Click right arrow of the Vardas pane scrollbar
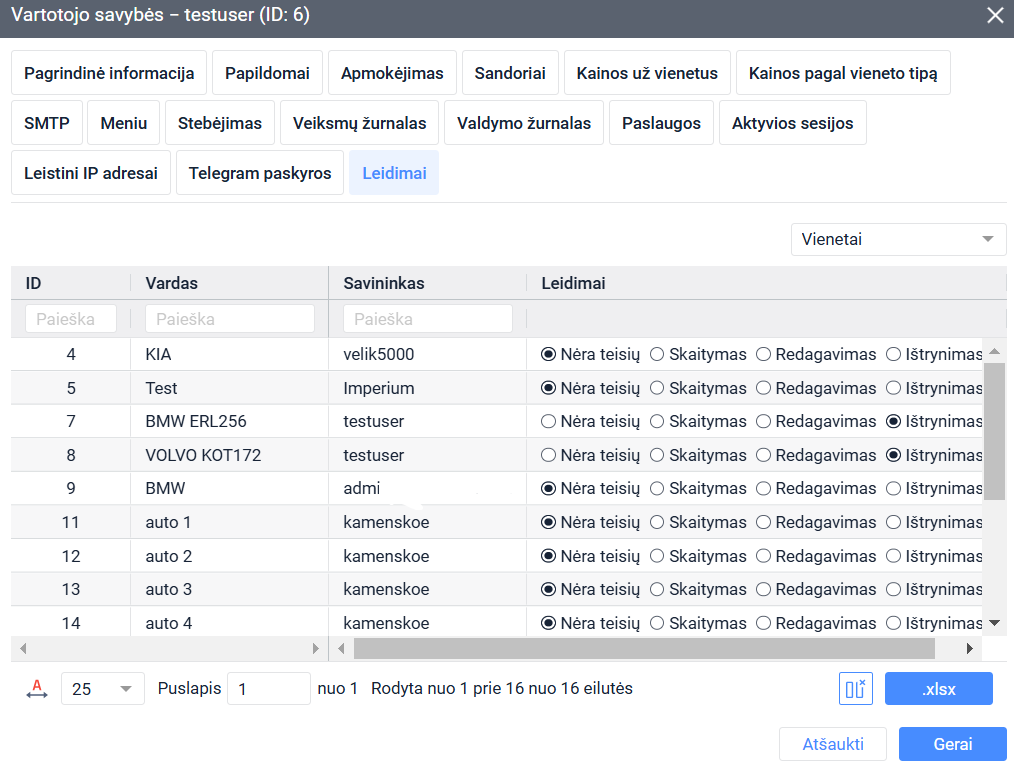 315,649
